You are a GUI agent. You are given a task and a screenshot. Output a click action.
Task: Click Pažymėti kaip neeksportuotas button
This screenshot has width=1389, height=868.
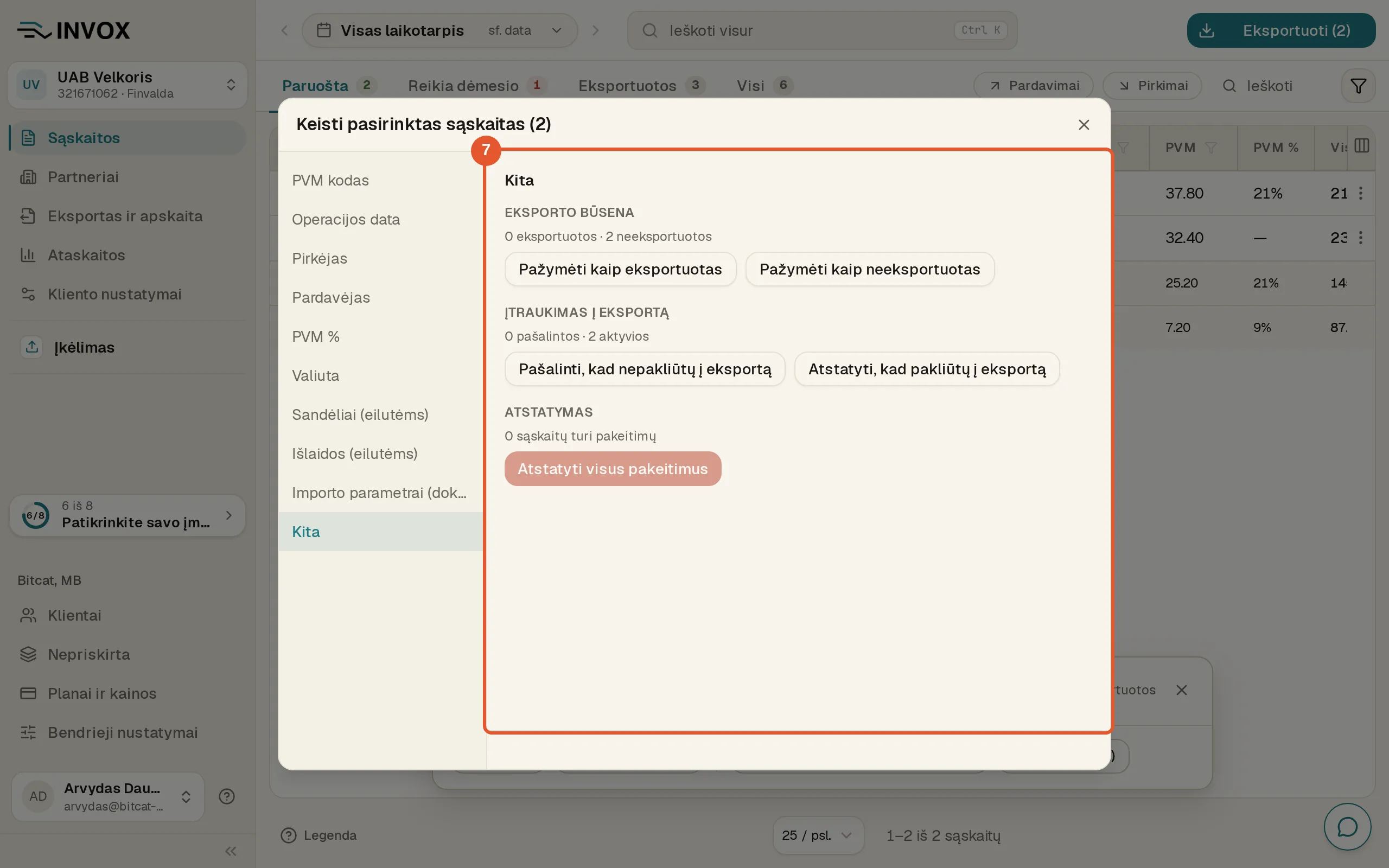[870, 269]
